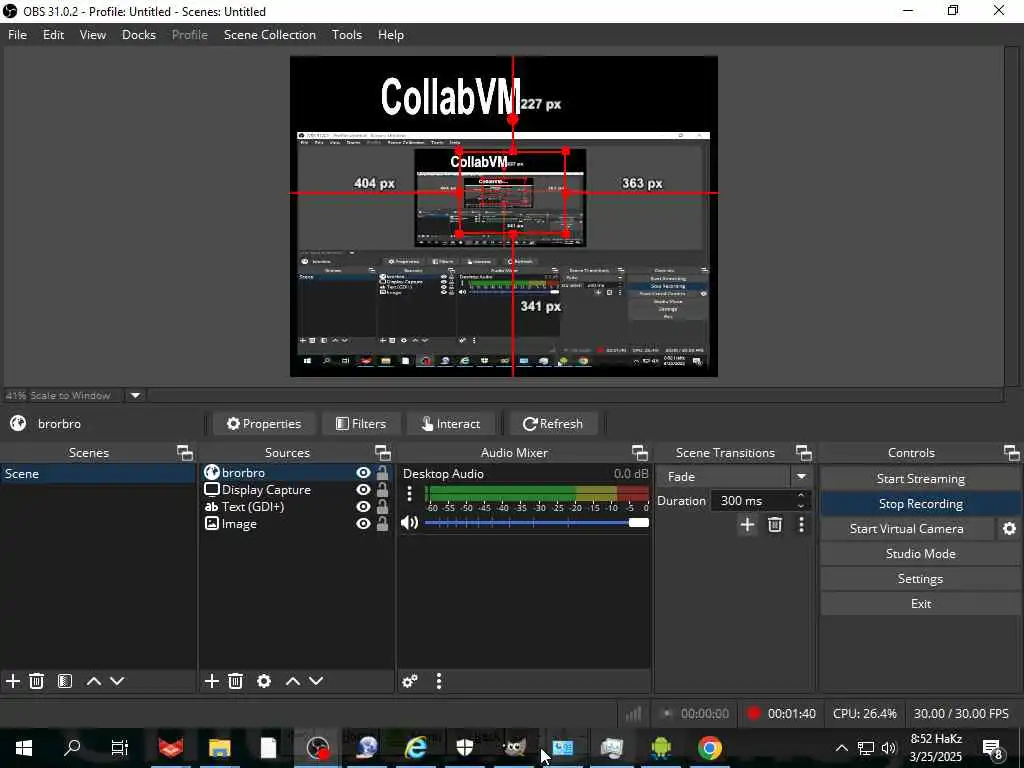The image size is (1024, 768).
Task: Pop out the Sources dock
Action: tap(383, 453)
